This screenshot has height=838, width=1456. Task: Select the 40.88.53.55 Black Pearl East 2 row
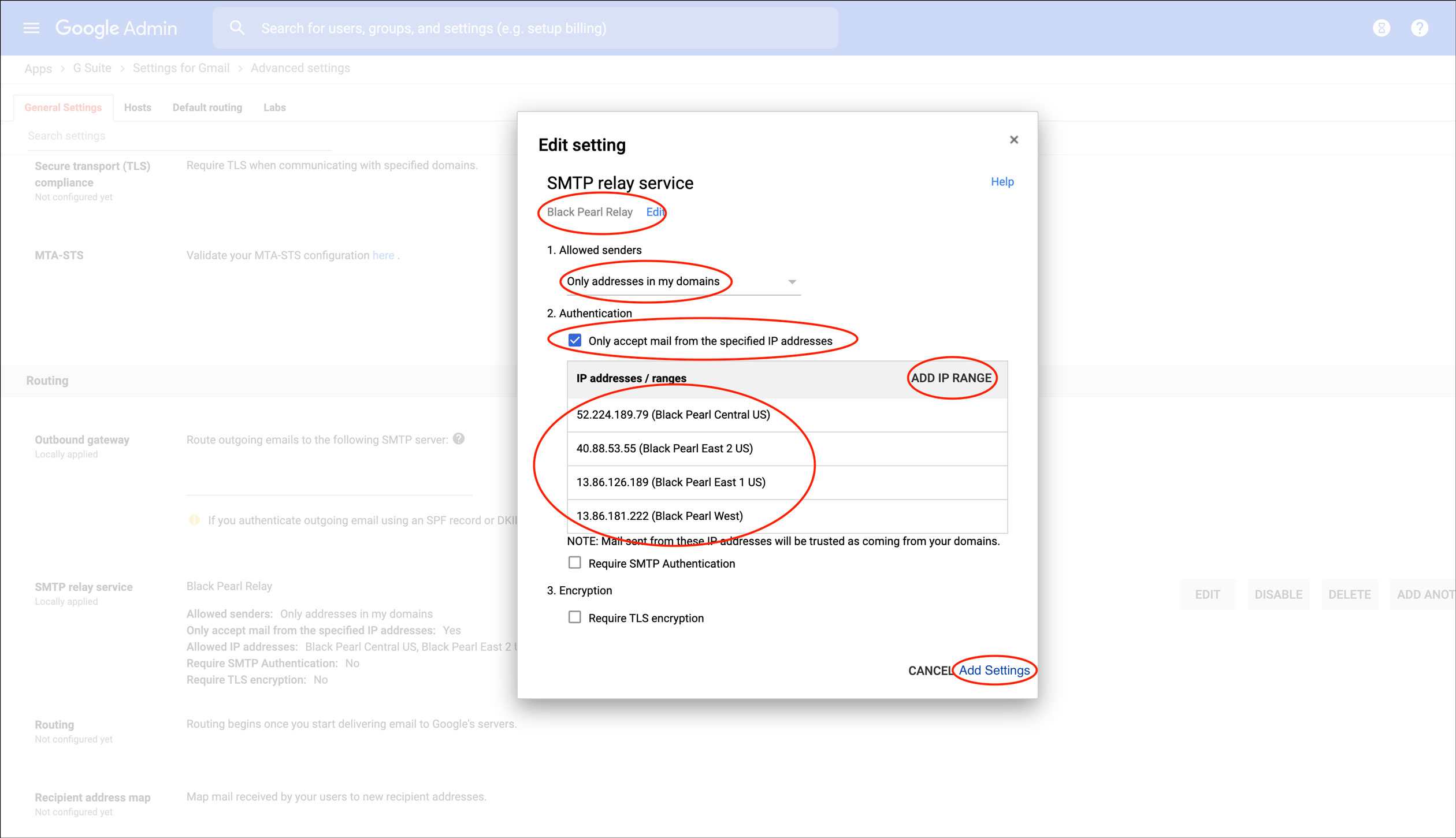tap(664, 448)
